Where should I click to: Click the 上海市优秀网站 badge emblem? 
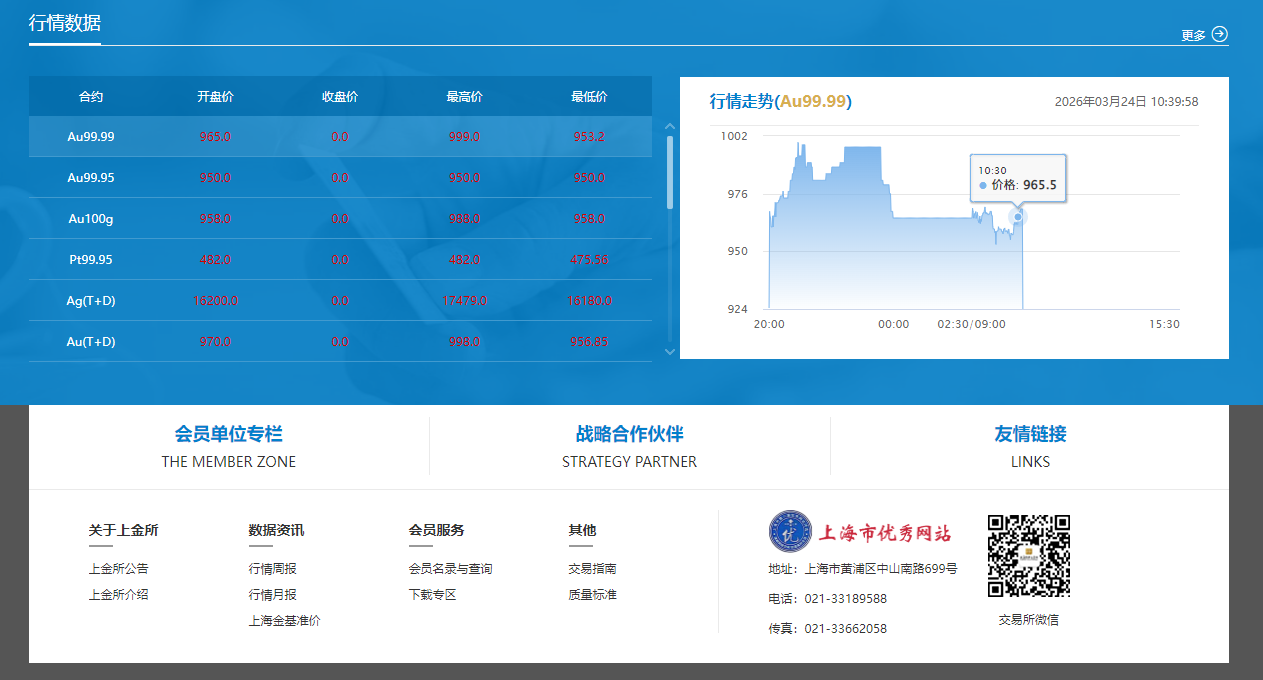pyautogui.click(x=790, y=532)
